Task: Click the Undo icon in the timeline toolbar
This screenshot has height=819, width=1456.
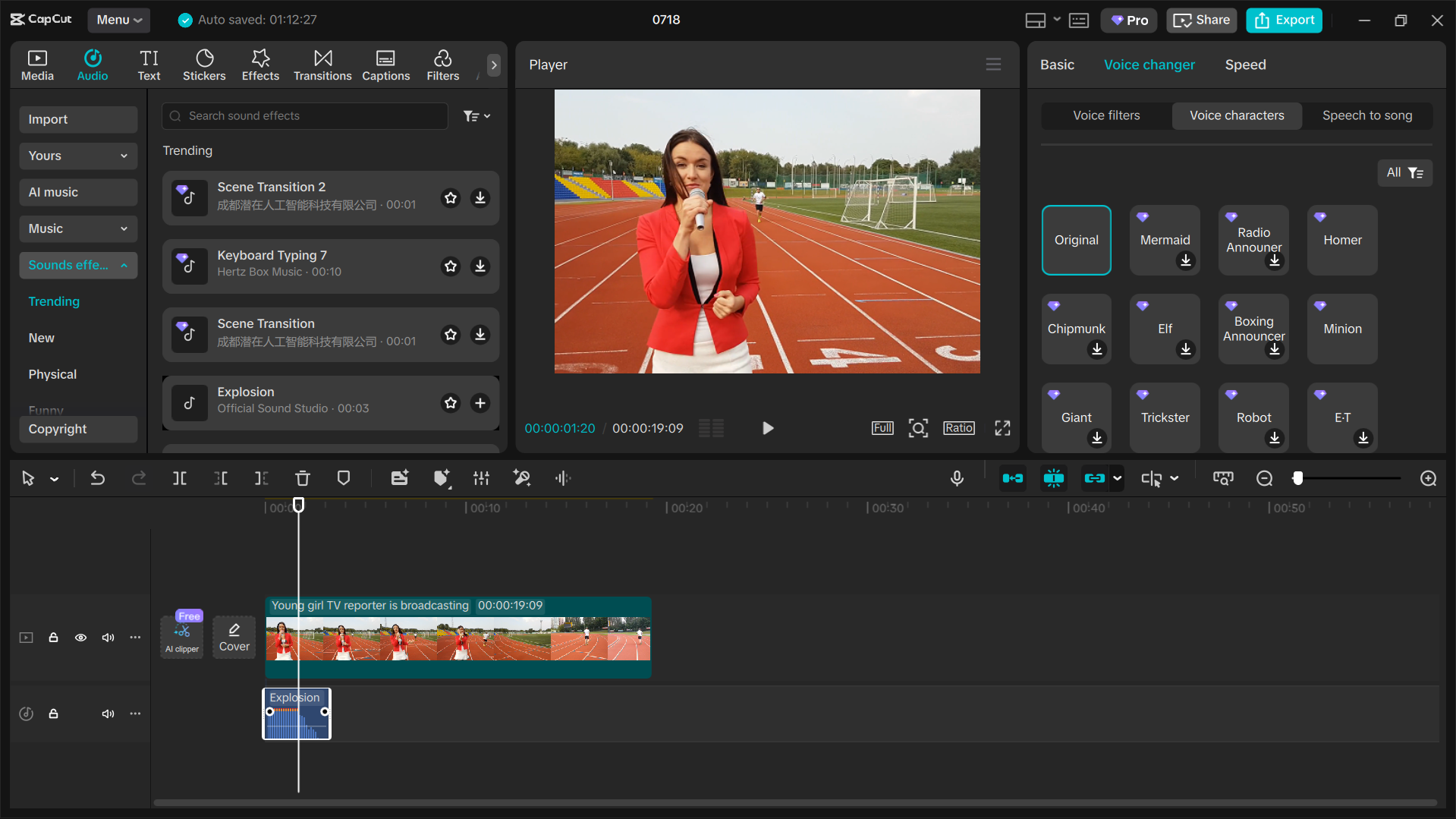Action: point(98,478)
